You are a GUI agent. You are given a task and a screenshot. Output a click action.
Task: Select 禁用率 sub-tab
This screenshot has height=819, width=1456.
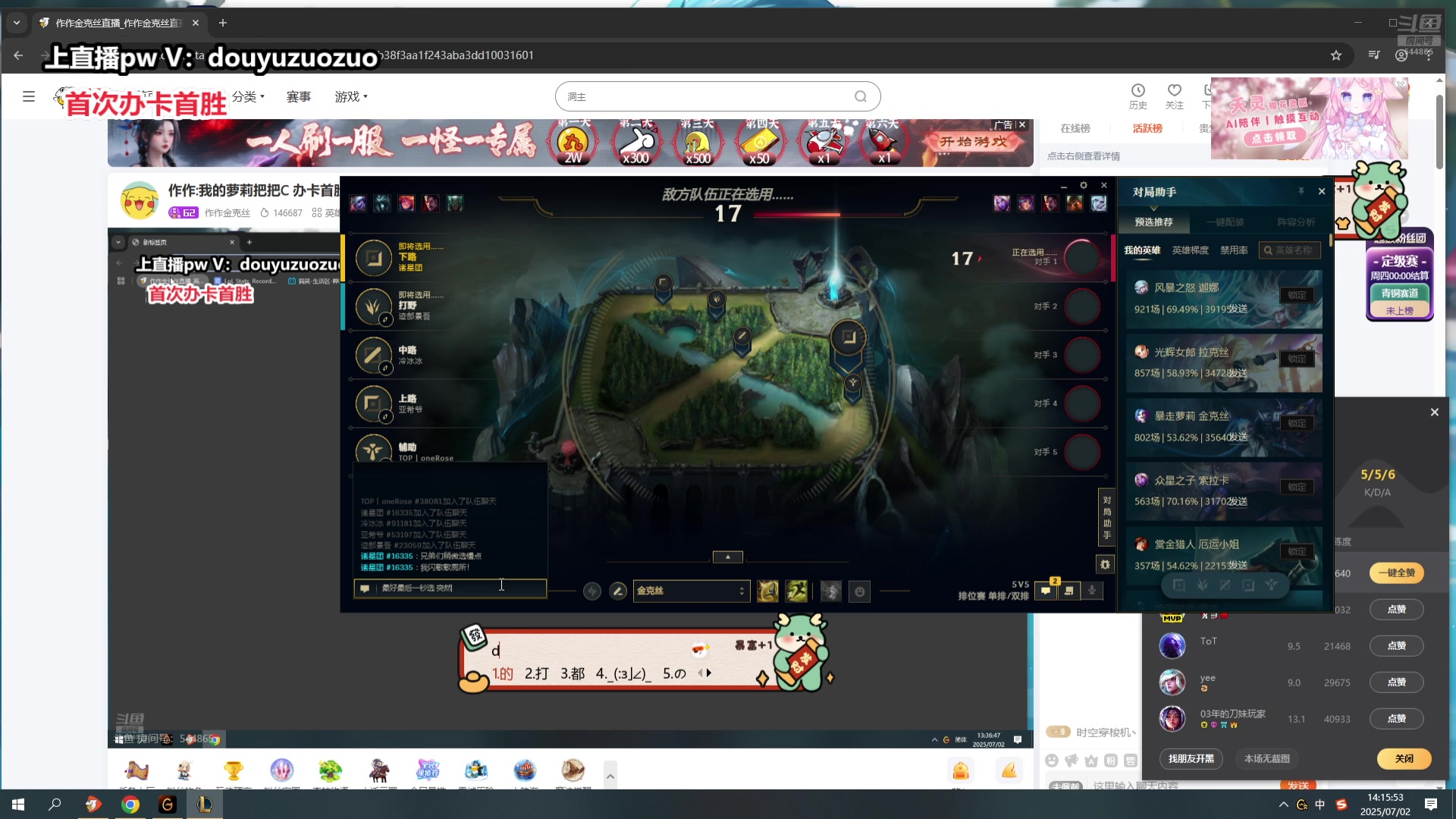tap(1234, 250)
